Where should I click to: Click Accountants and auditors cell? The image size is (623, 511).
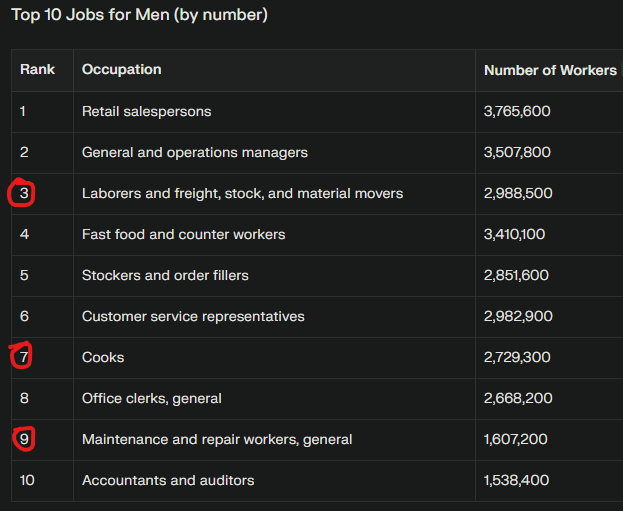click(168, 480)
